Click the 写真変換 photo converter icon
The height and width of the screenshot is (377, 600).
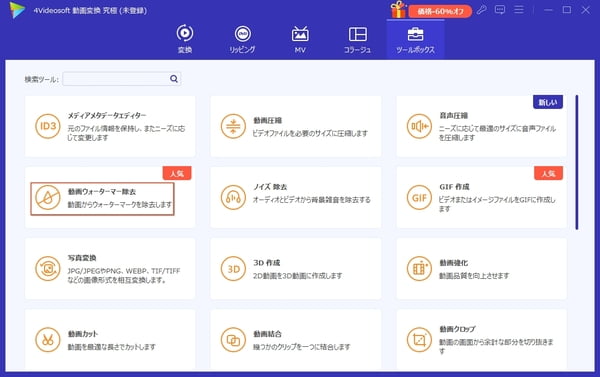(48, 269)
